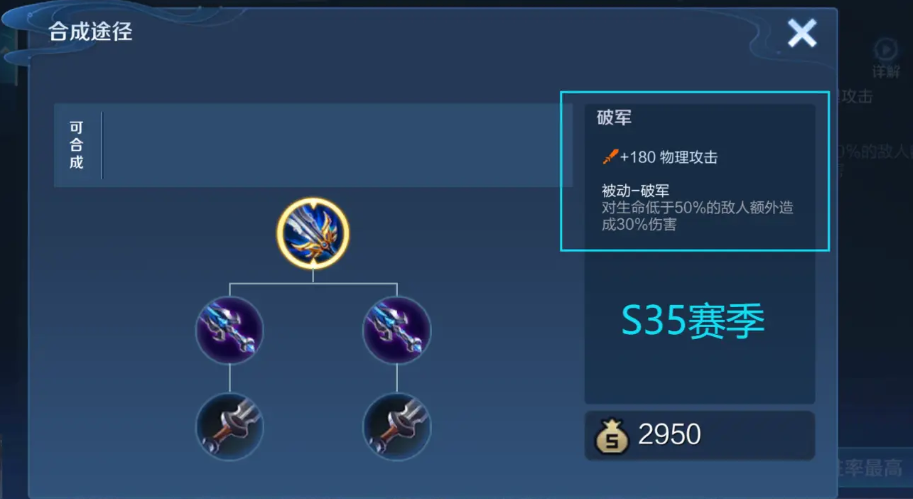Click the orange sword physical attack icon
913x499 pixels.
(x=610, y=157)
